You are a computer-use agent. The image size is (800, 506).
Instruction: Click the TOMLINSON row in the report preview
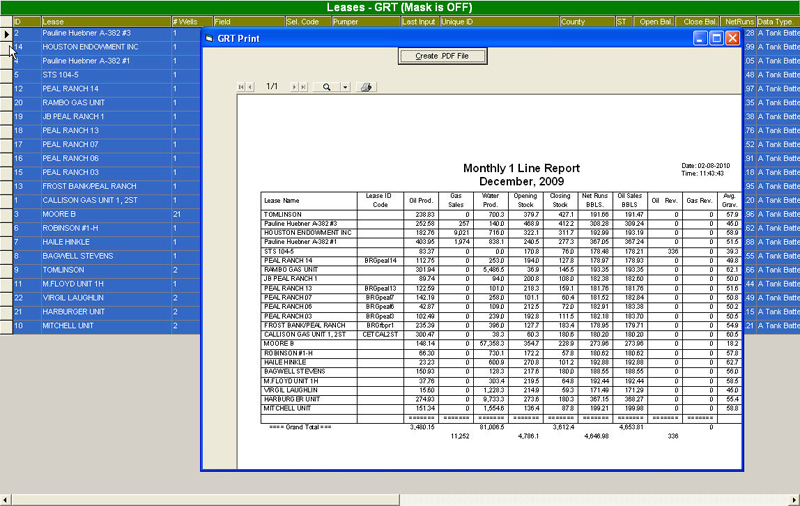click(501, 215)
